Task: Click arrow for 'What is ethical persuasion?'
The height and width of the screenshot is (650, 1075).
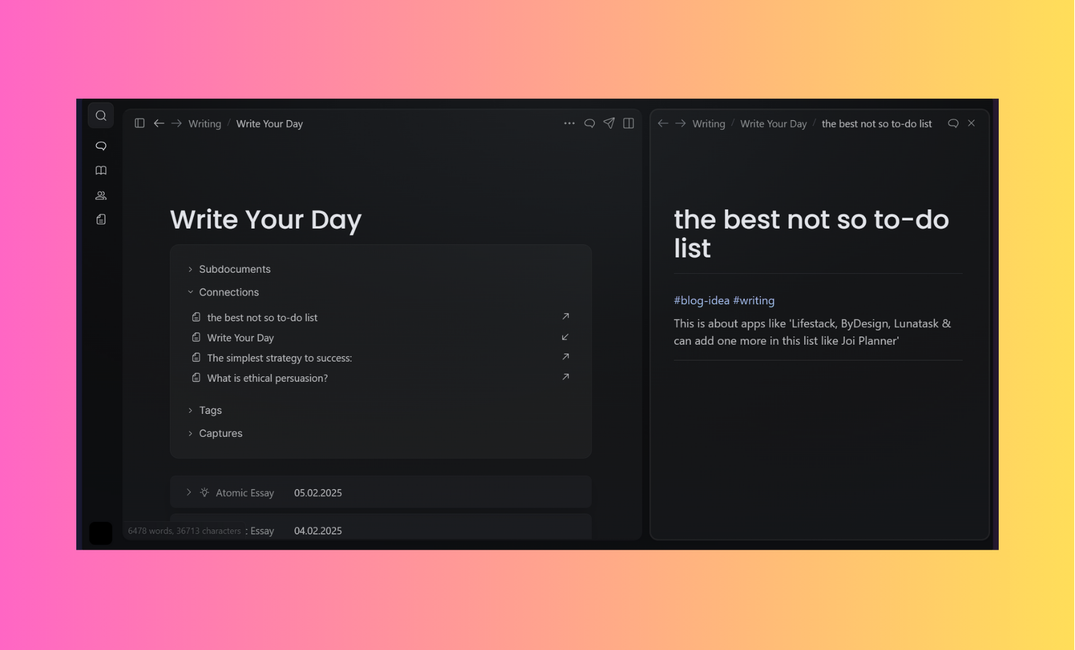Action: (566, 377)
